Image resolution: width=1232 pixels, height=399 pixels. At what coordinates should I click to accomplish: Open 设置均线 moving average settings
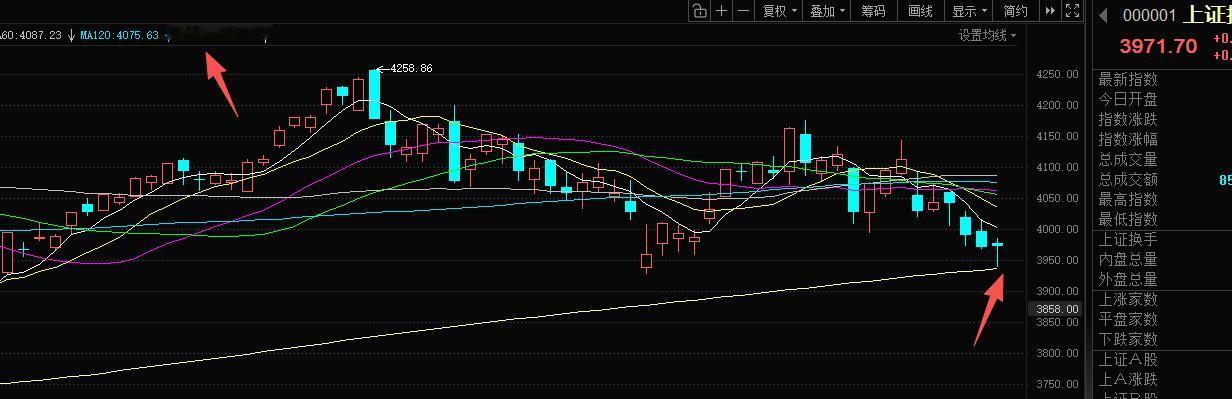pos(987,35)
